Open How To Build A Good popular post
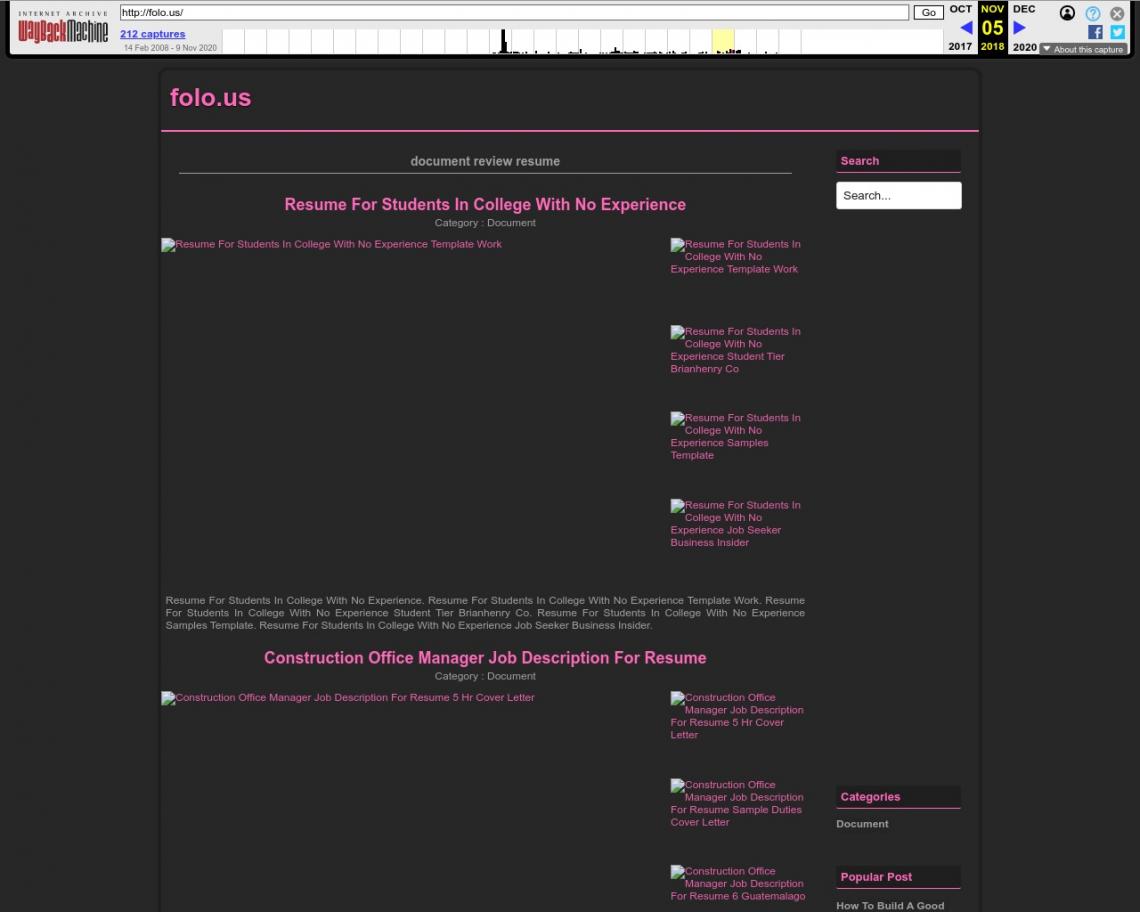This screenshot has width=1140, height=912. click(890, 905)
